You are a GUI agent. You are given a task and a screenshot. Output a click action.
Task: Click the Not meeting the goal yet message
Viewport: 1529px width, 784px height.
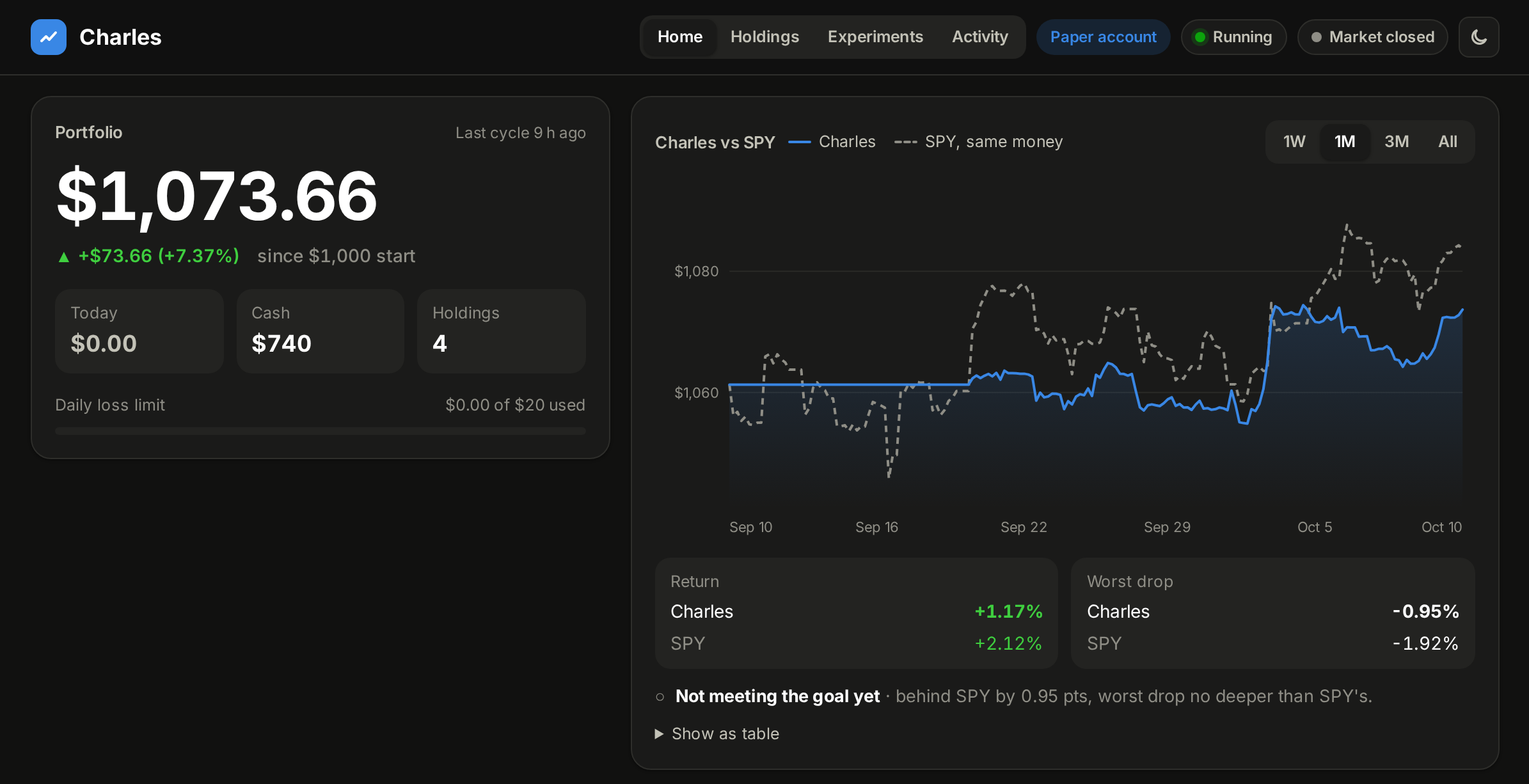tap(777, 696)
